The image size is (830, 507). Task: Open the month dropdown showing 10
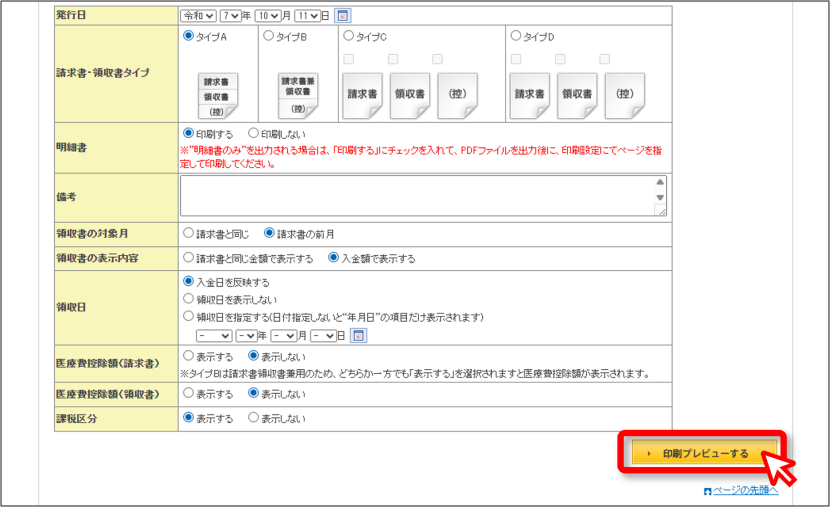[x=268, y=16]
